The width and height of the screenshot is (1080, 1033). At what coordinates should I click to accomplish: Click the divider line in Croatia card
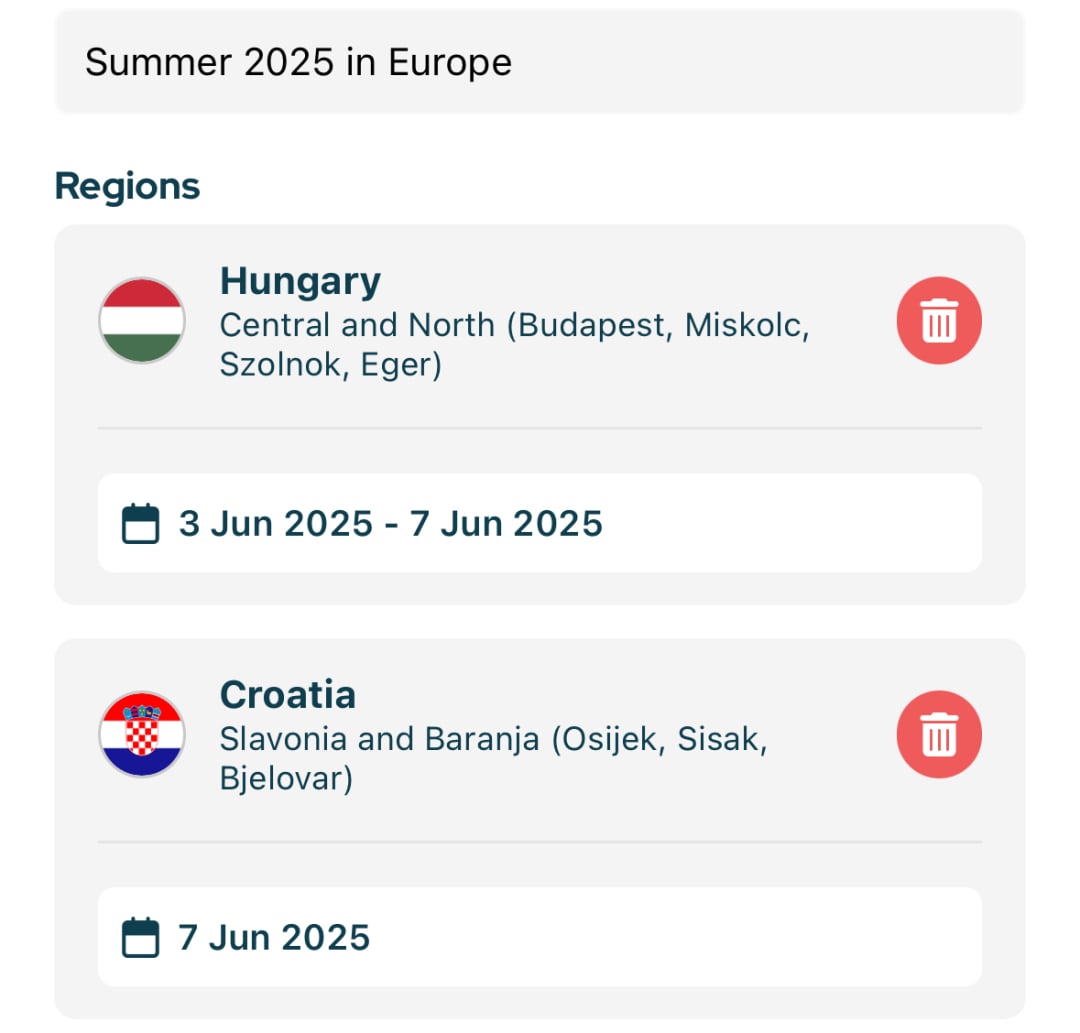coord(540,842)
